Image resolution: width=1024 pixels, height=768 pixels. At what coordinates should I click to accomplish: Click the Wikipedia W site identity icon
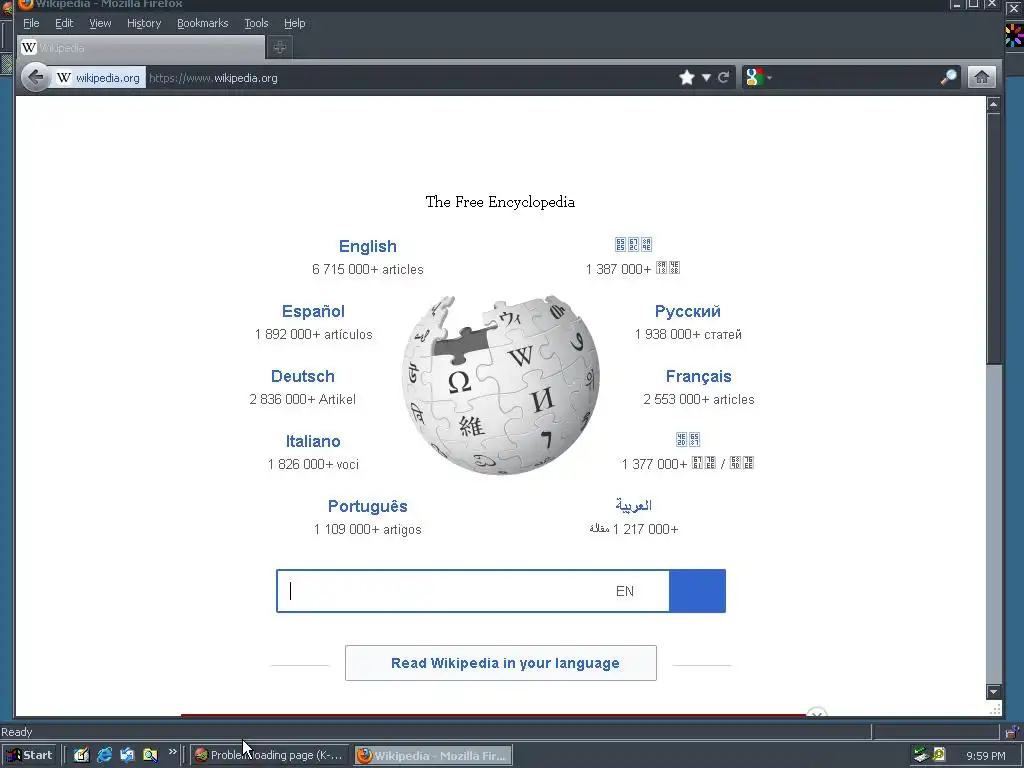click(x=63, y=78)
